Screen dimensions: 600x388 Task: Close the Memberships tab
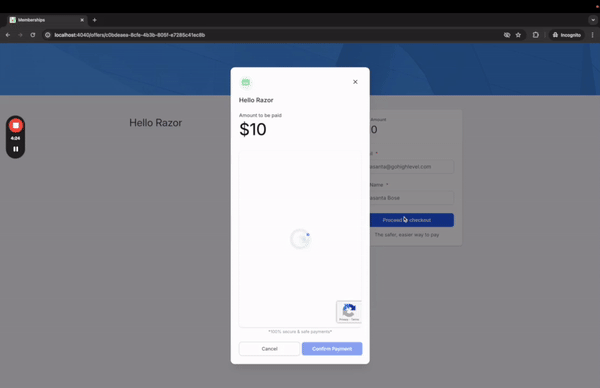[x=82, y=20]
